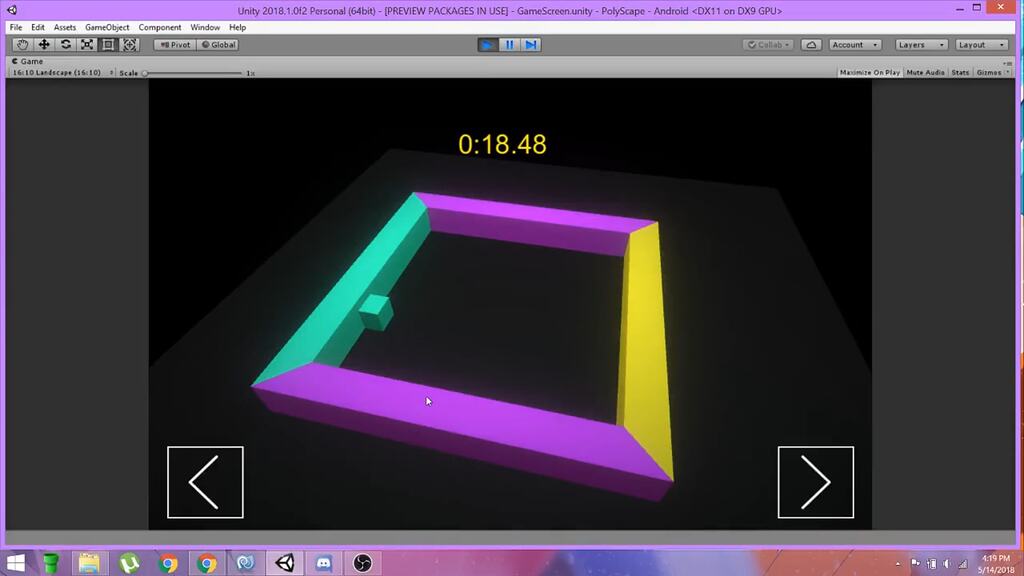This screenshot has width=1024, height=576.
Task: Open the Layout dropdown
Action: tap(981, 44)
